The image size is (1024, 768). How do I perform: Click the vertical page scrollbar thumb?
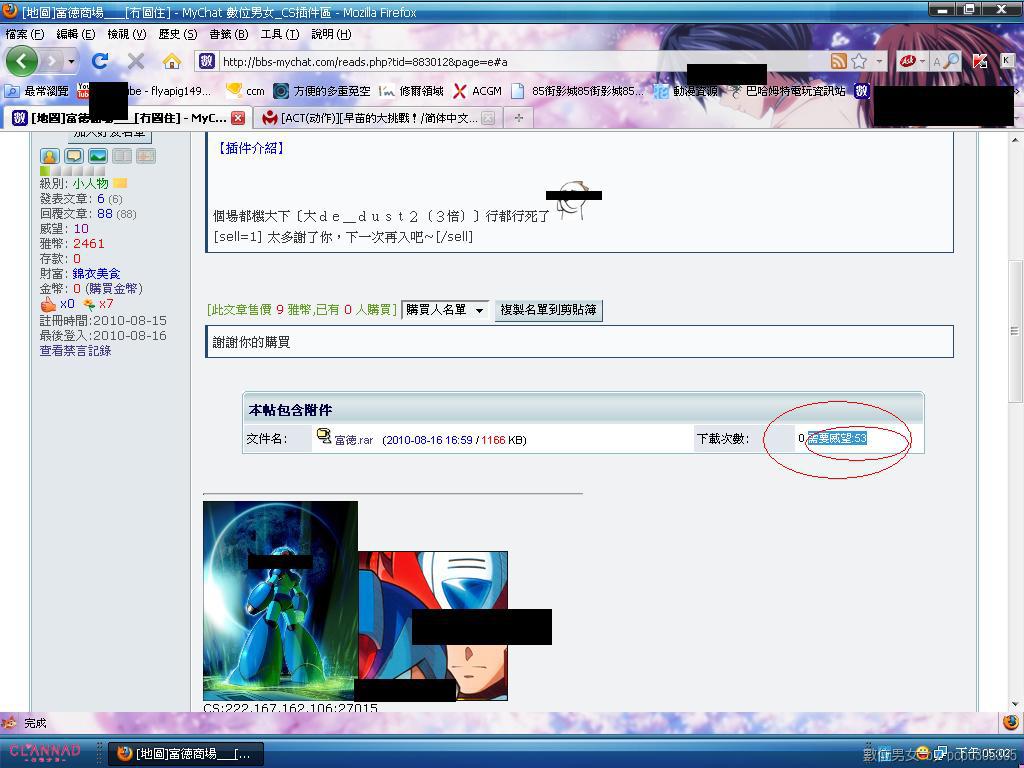coord(1015,330)
